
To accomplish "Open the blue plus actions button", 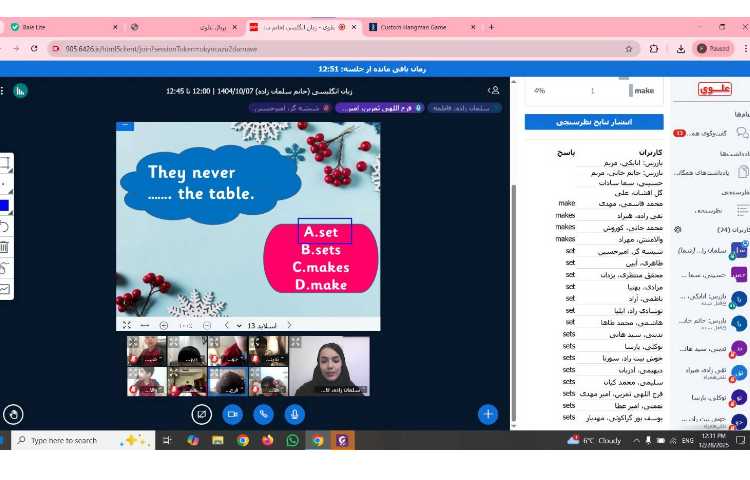I will tap(487, 413).
